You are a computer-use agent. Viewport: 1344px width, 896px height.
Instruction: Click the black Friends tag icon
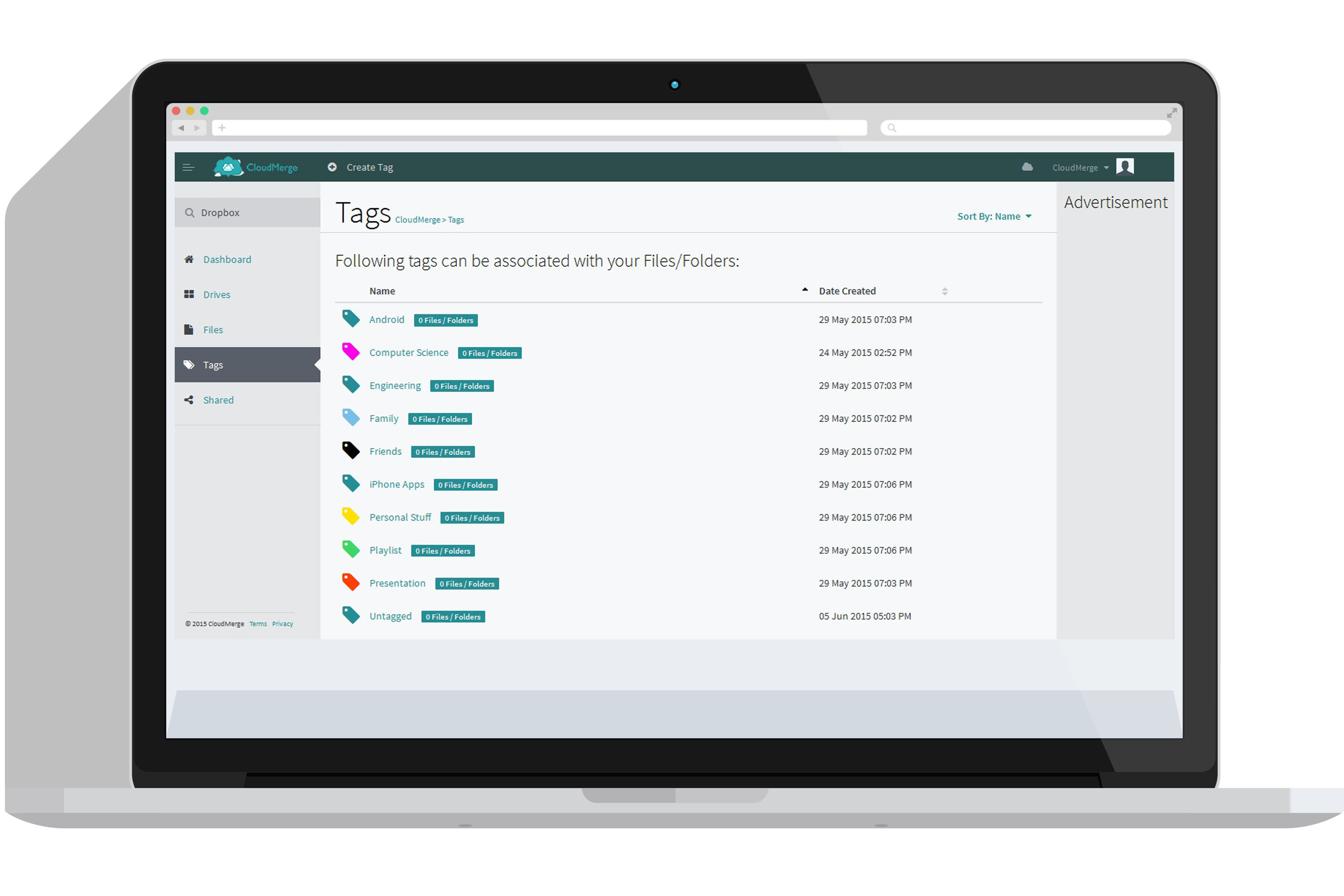(x=350, y=451)
